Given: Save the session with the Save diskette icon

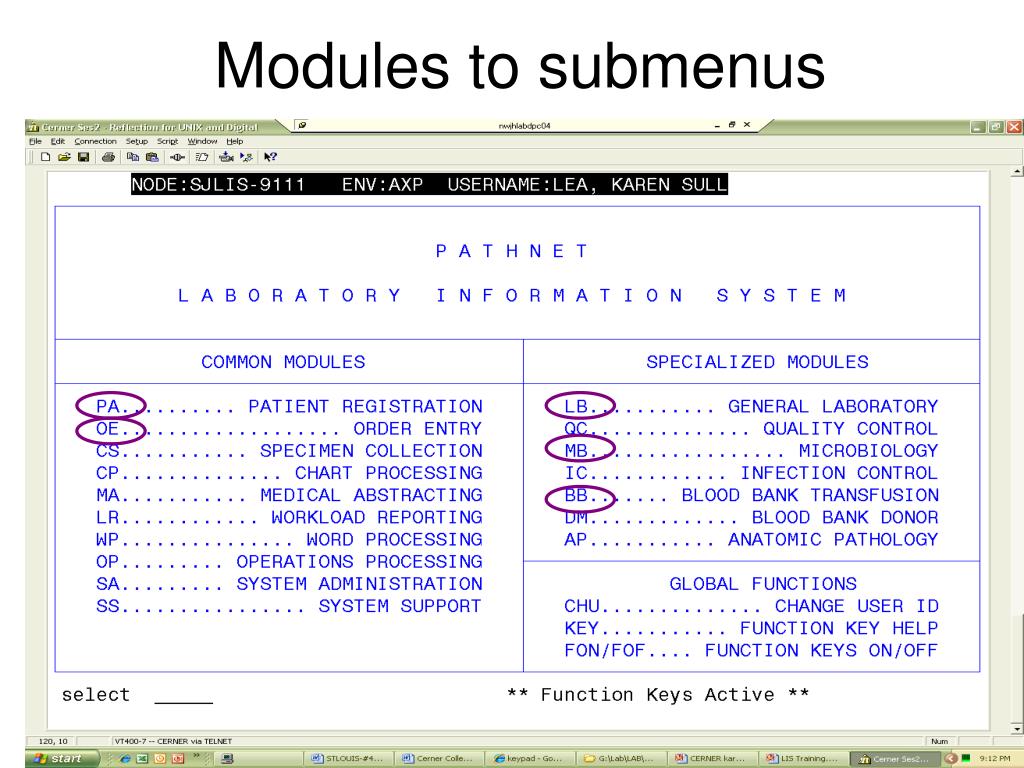Looking at the screenshot, I should pyautogui.click(x=84, y=157).
